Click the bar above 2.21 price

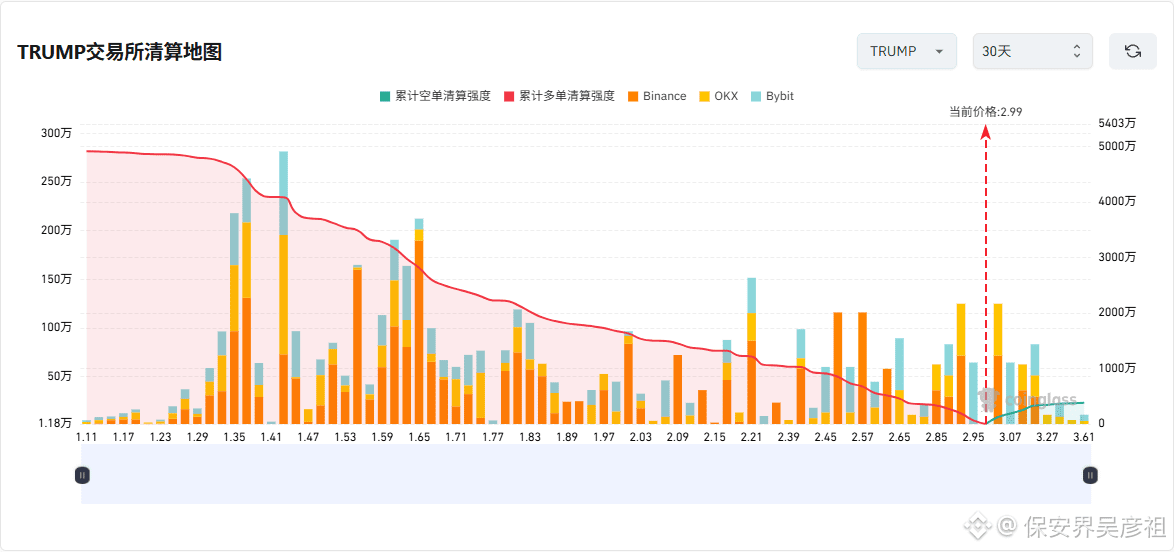(751, 351)
